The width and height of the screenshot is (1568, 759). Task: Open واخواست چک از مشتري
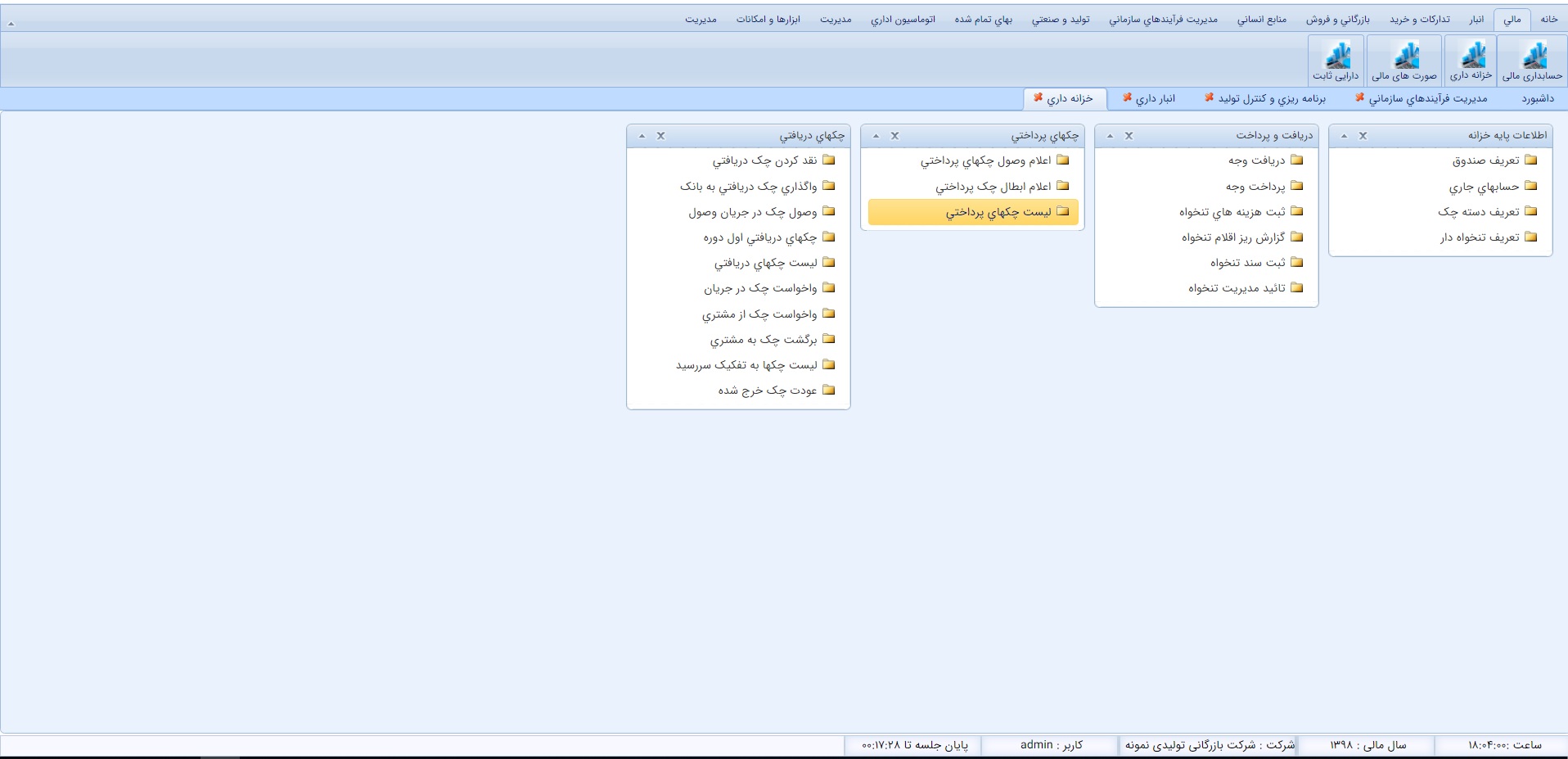coord(759,314)
